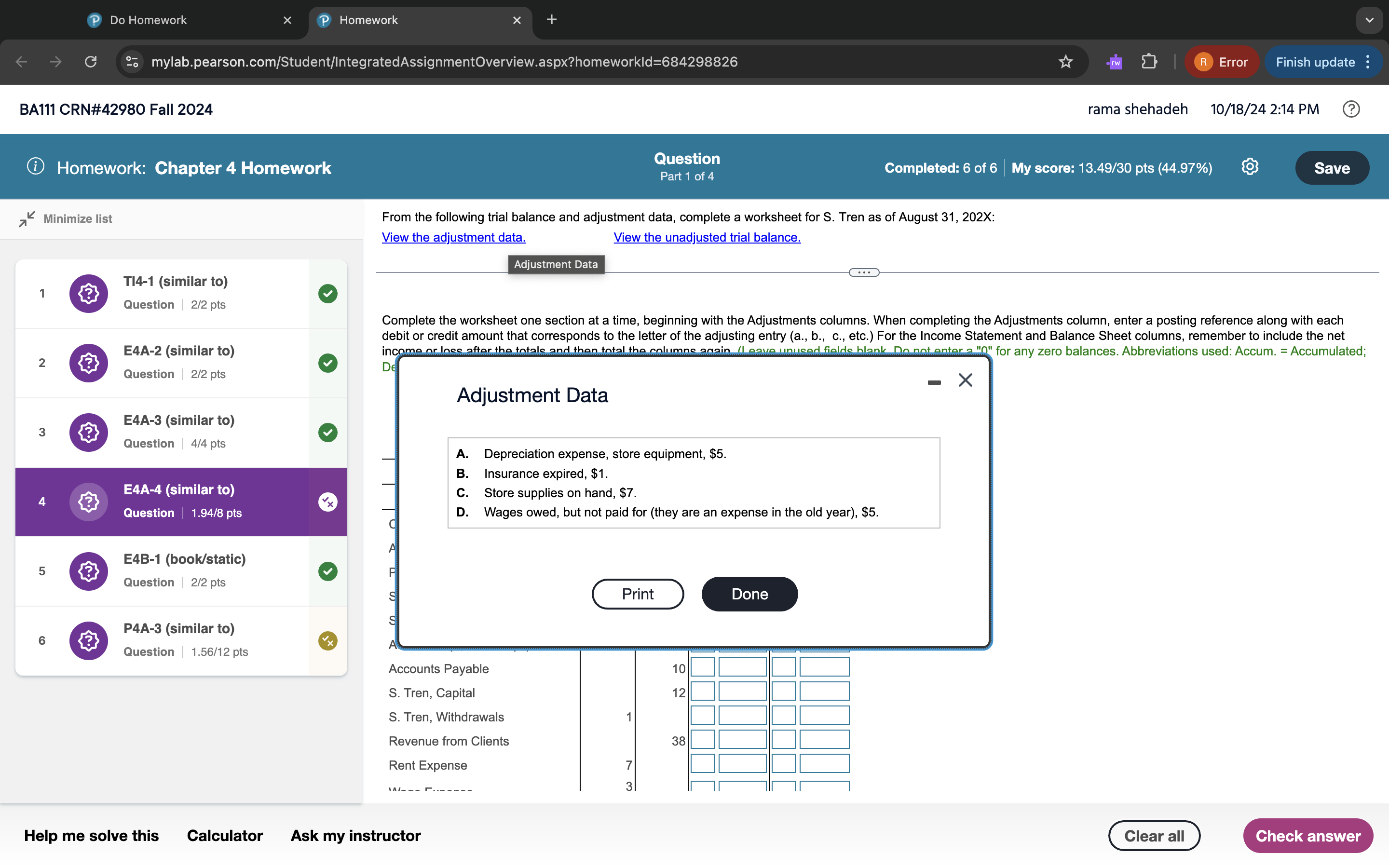Bookmark page with the star icon
The height and width of the screenshot is (868, 1389).
coord(1065,62)
